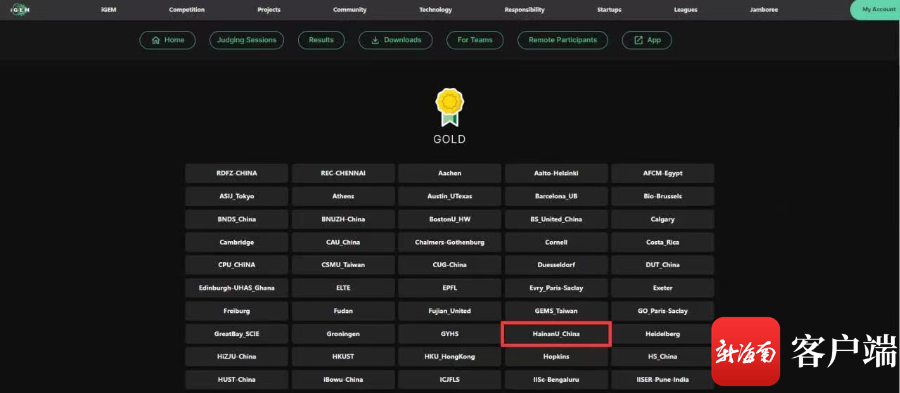Click the iGEM logo icon
Image resolution: width=900 pixels, height=393 pixels.
[x=20, y=9]
